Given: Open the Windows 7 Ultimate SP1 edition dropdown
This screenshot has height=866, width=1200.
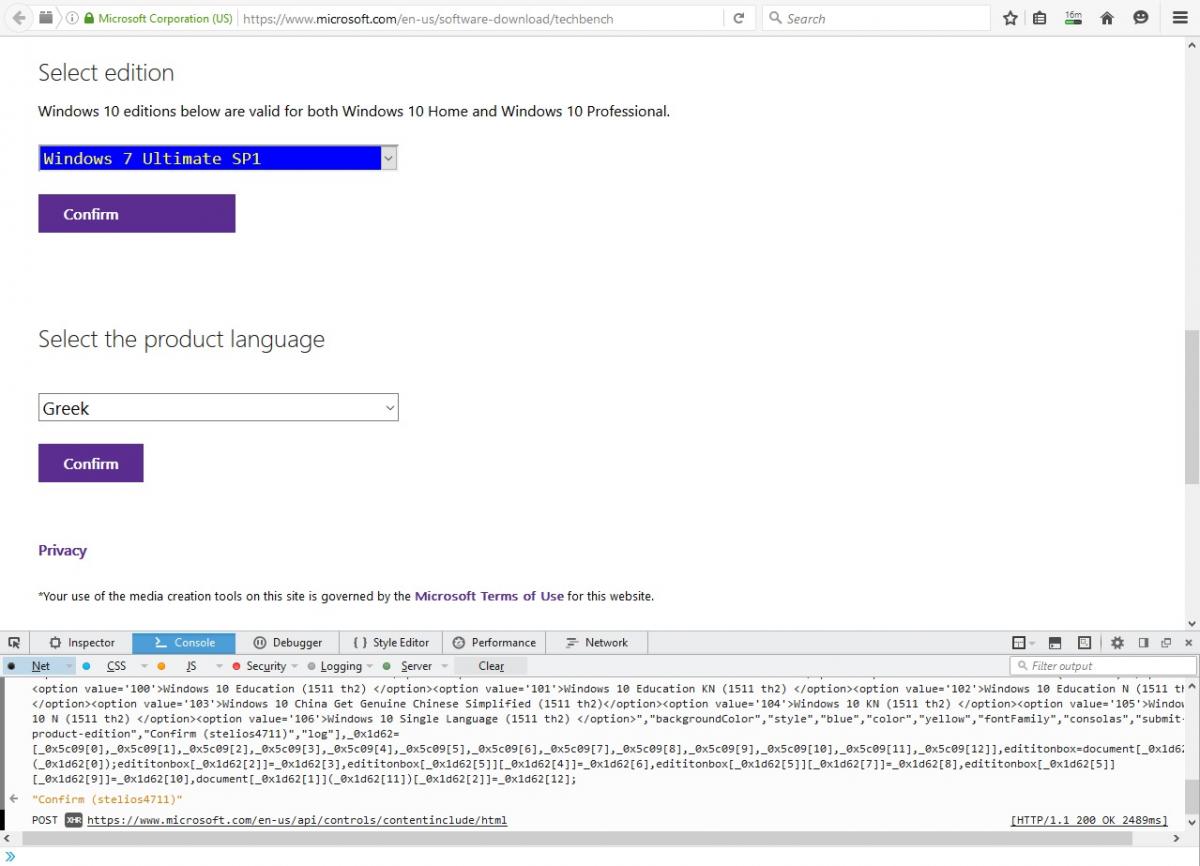Looking at the screenshot, I should click(218, 158).
